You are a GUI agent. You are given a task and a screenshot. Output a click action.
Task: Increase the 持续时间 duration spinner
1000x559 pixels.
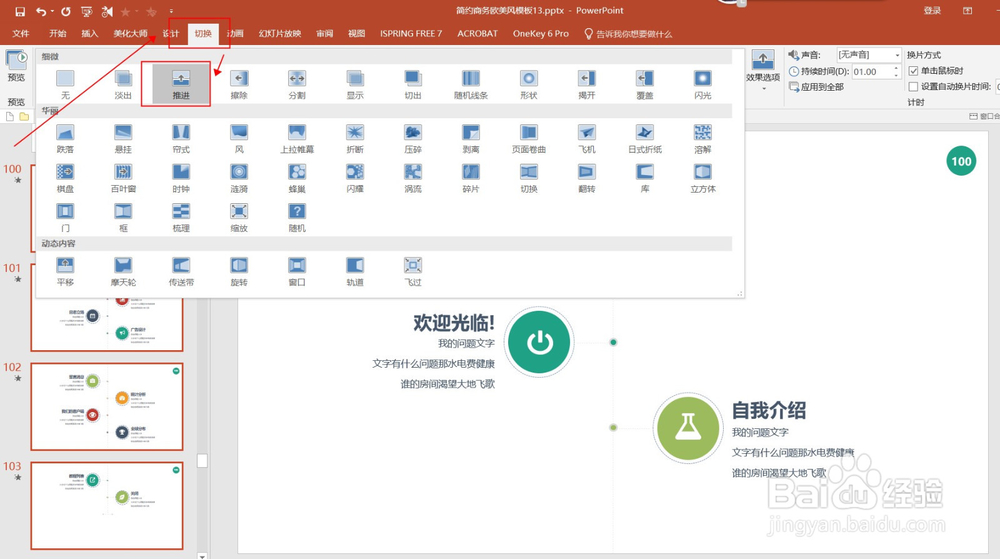[897, 68]
